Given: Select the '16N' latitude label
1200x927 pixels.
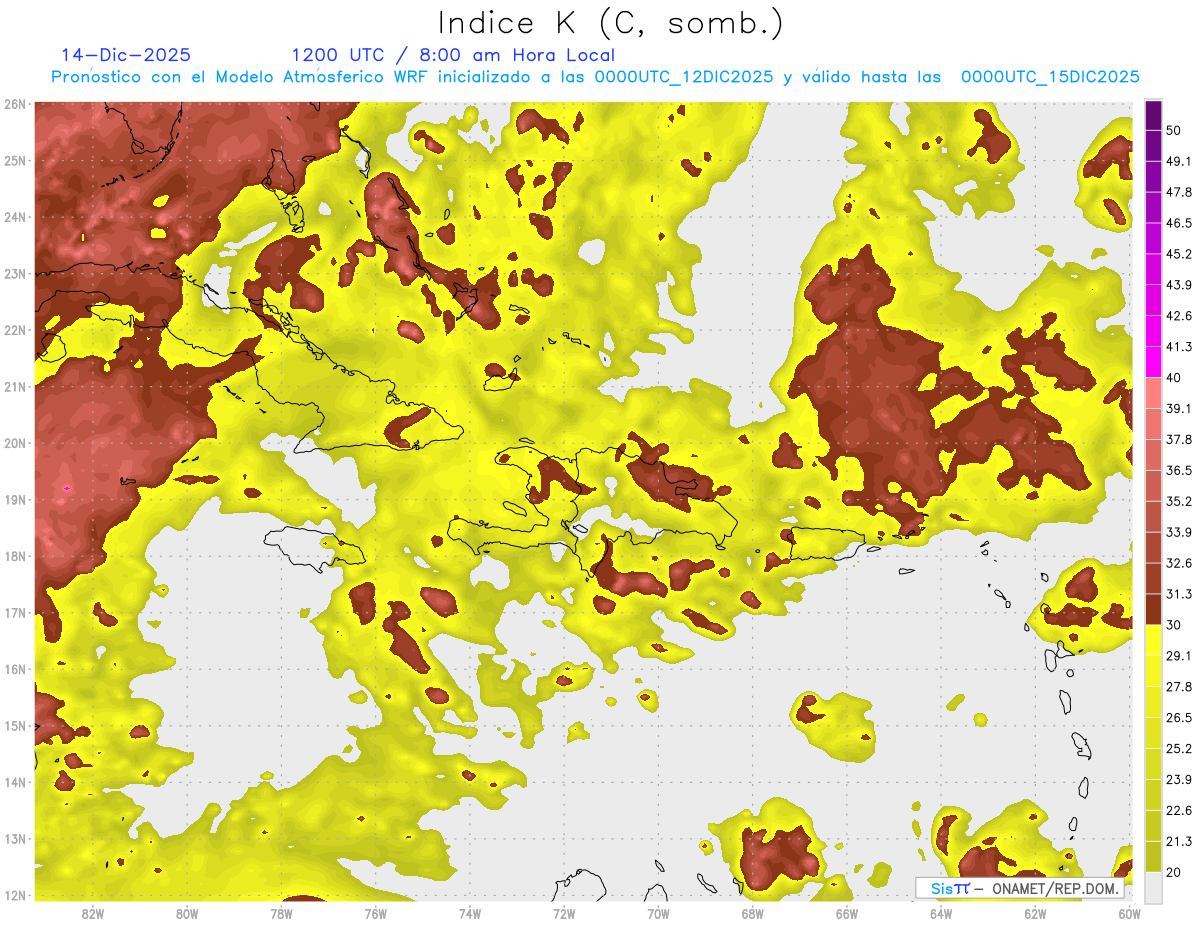Looking at the screenshot, I should (15, 669).
